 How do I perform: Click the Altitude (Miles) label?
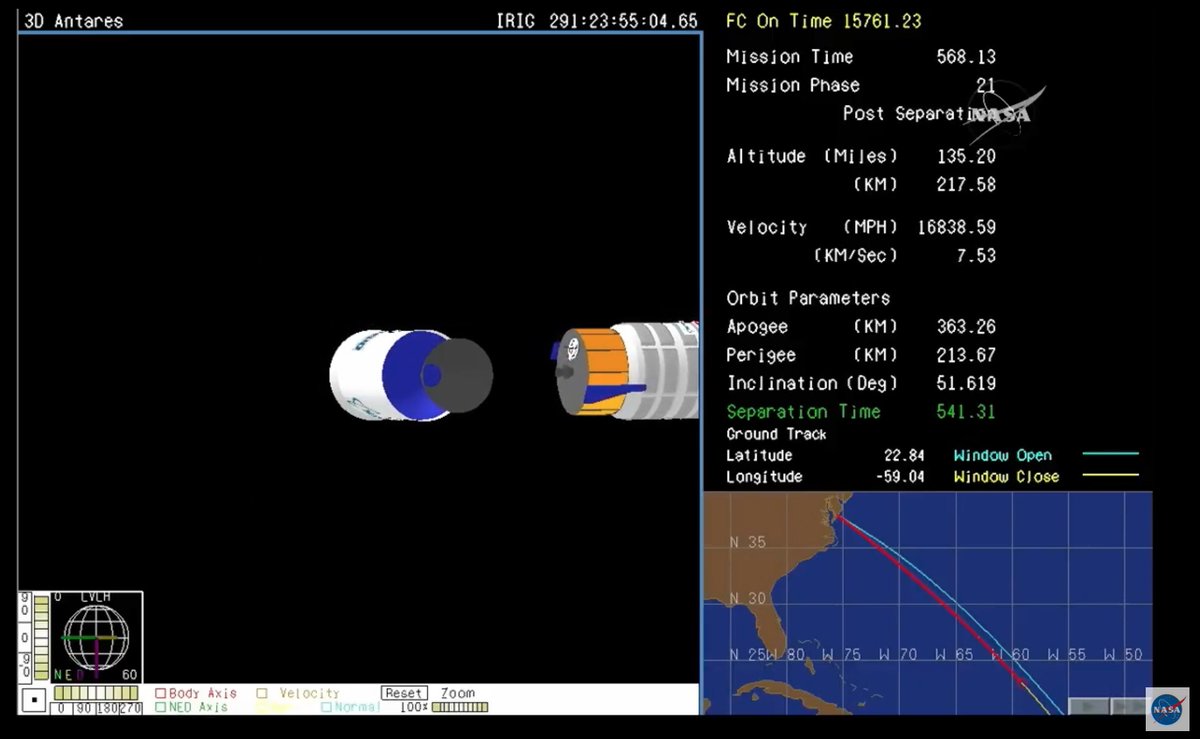tap(812, 157)
